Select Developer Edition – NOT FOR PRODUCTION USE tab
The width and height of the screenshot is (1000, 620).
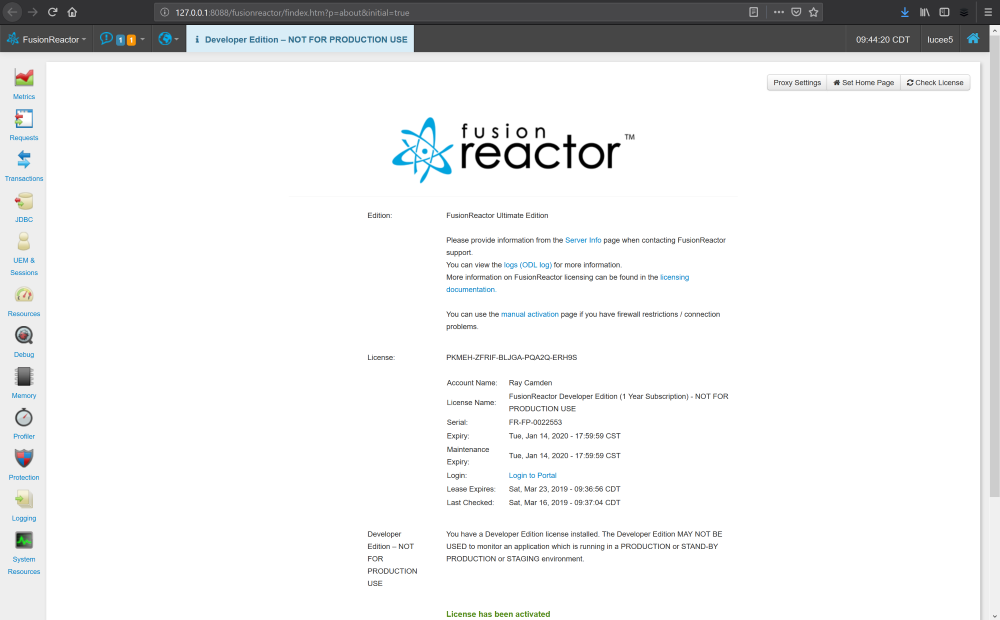(300, 39)
